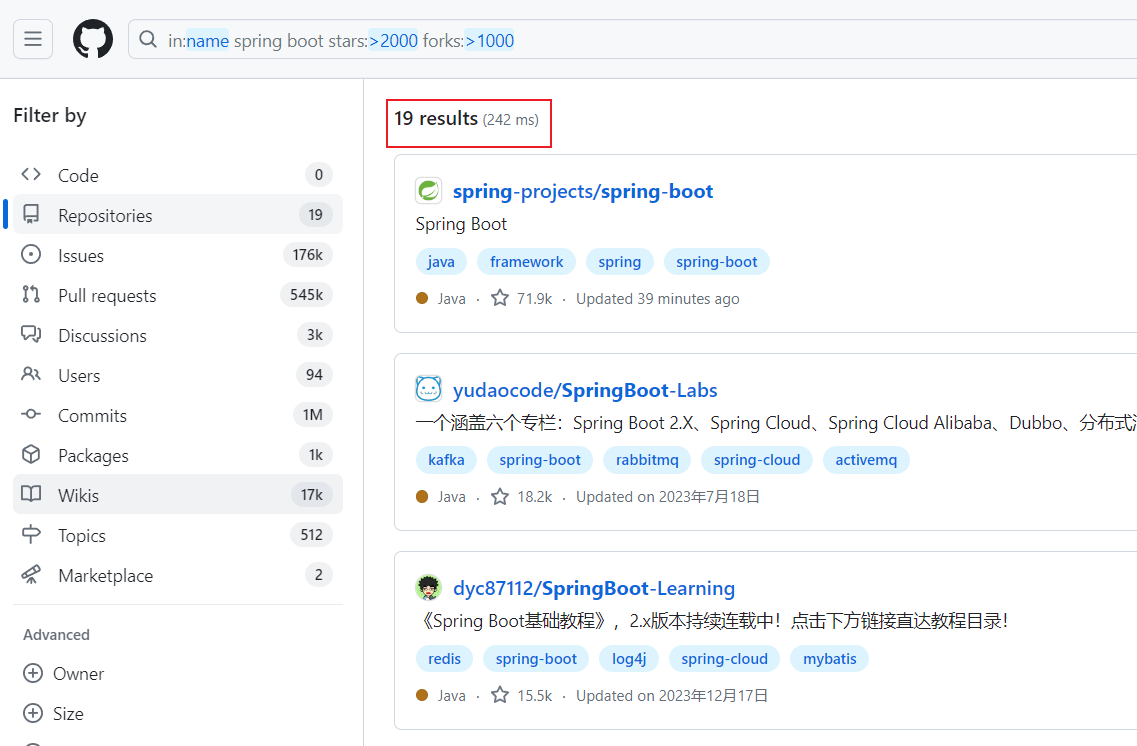Screen dimensions: 1137x746
Task: Click the Marketplace telescope icon
Action: click(x=31, y=574)
